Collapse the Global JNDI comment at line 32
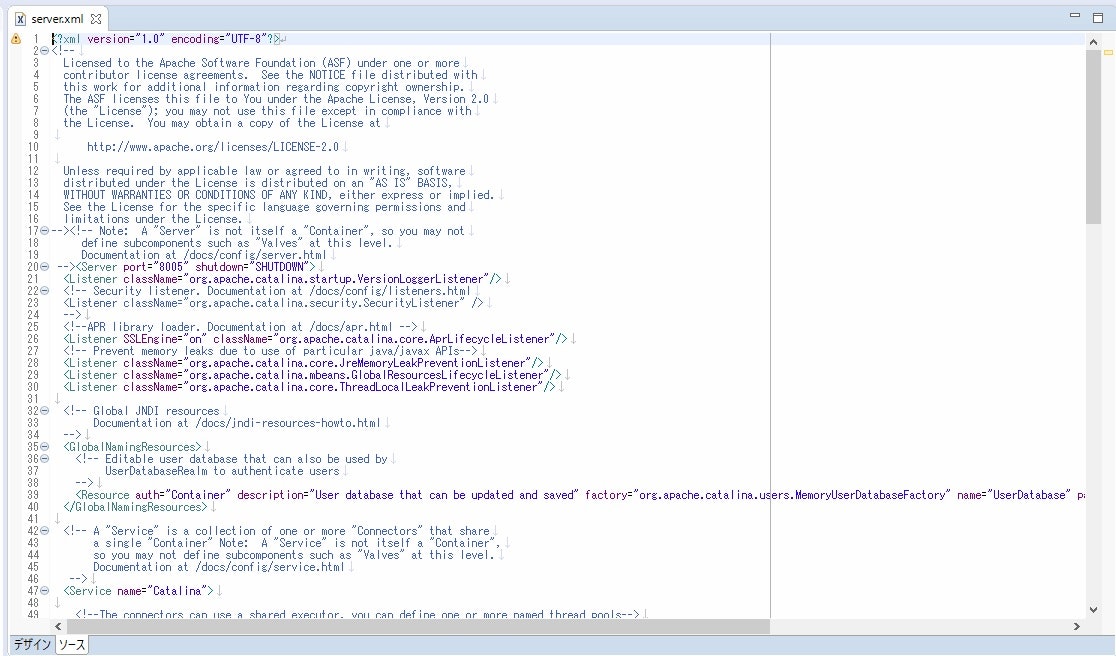The image size is (1116, 656). [x=44, y=411]
